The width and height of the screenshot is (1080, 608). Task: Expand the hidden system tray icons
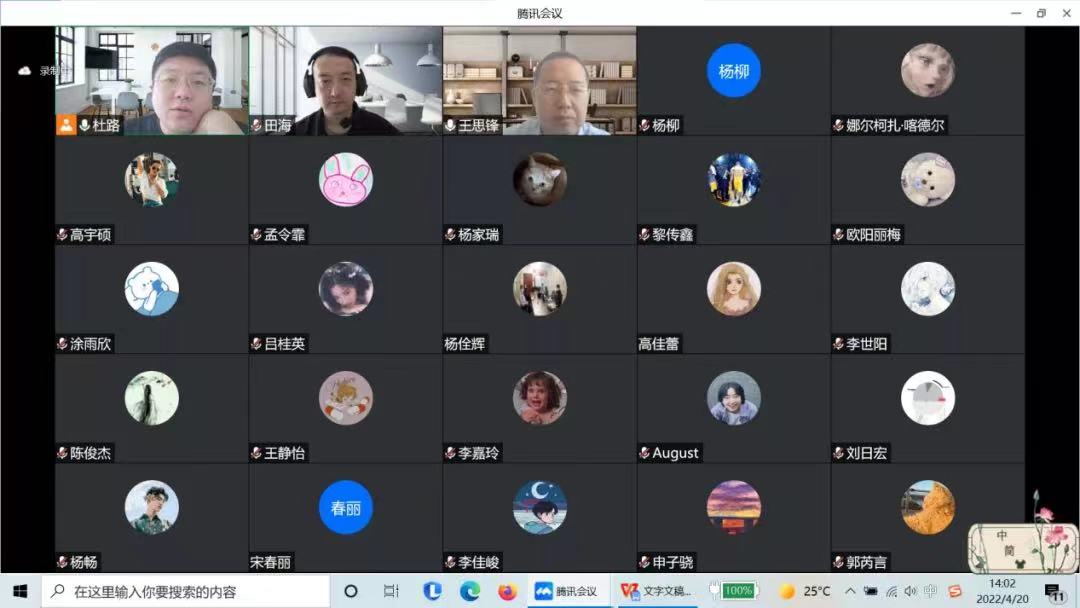pos(851,591)
